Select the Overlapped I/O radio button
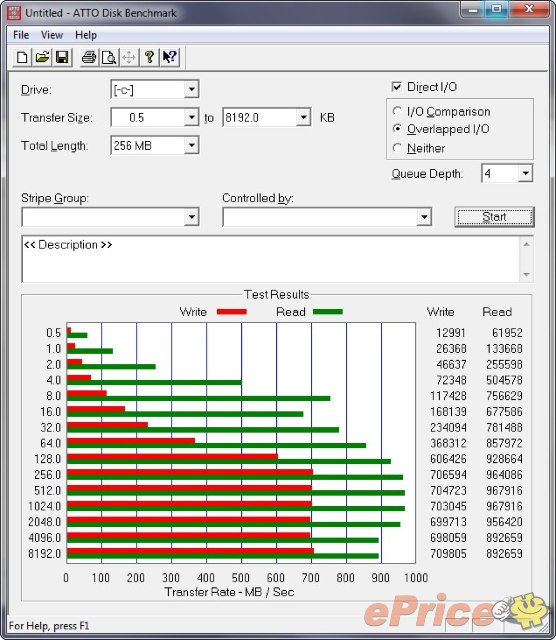Screen dimensions: 556x640 tap(397, 129)
